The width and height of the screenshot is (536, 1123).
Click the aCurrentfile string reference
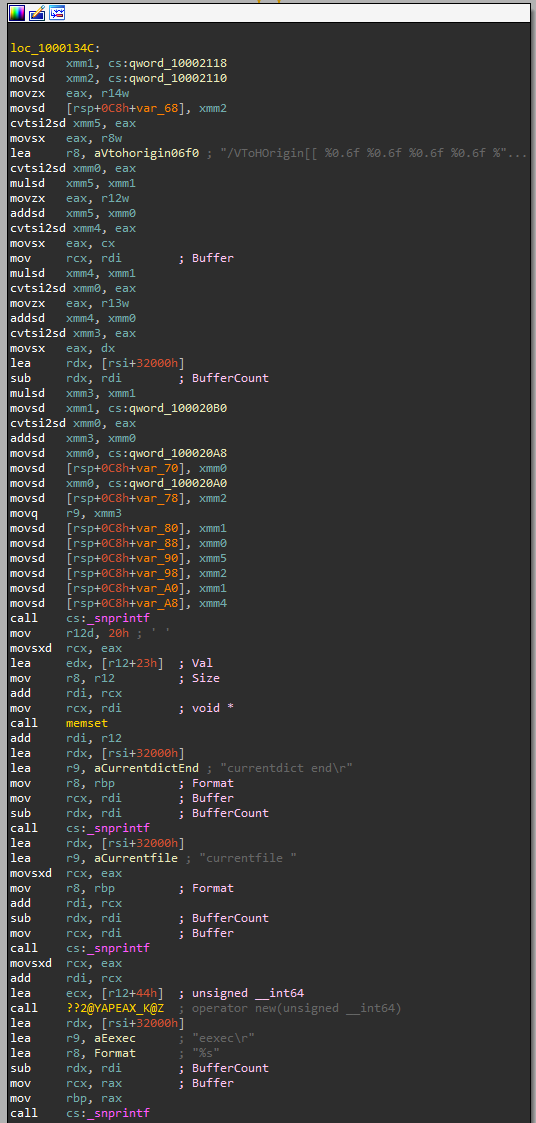click(135, 858)
